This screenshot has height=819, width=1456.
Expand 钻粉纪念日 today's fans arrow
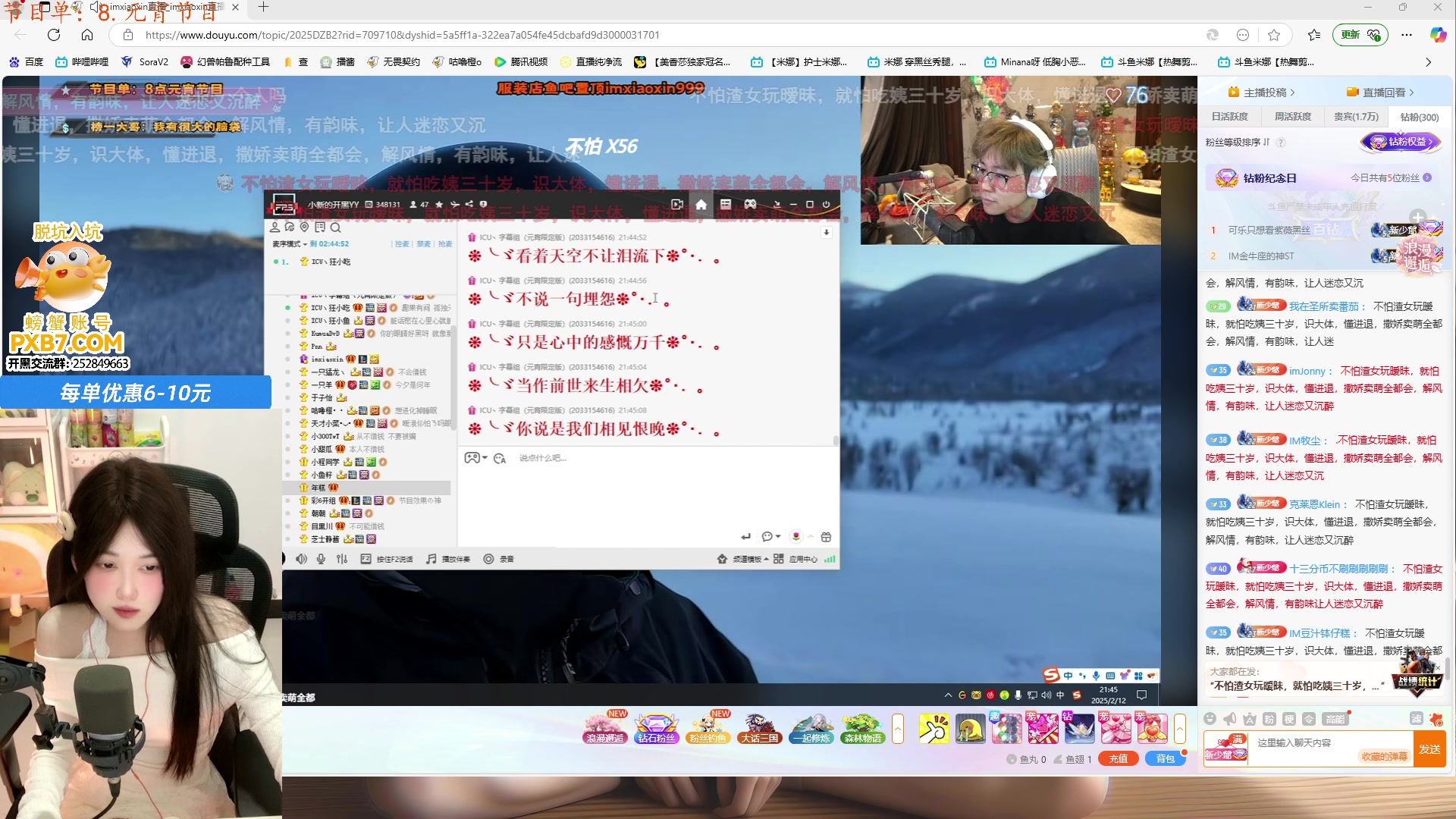[x=1427, y=177]
